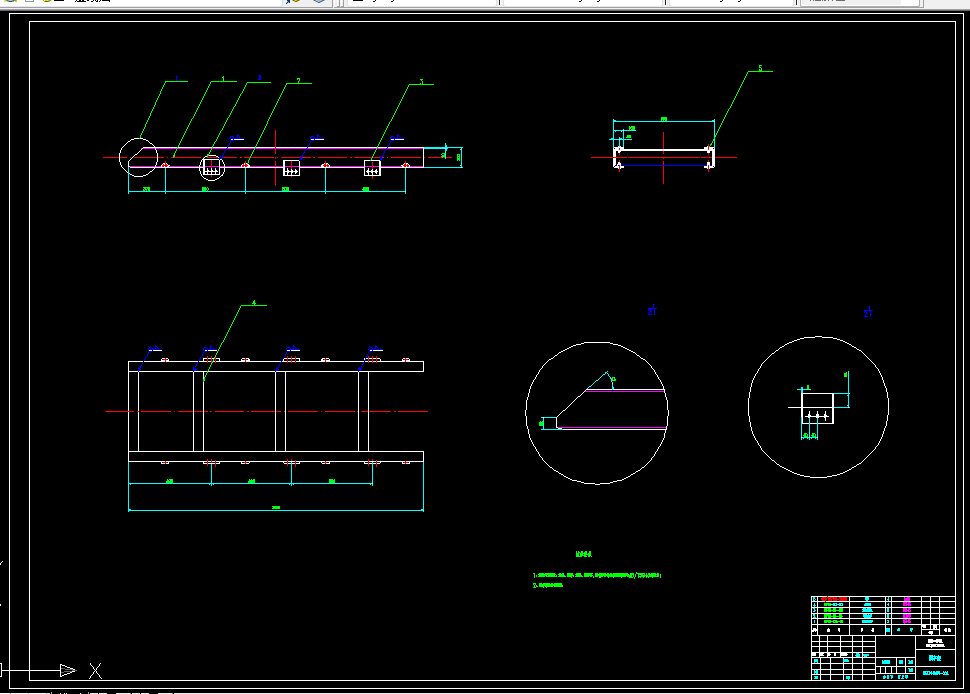Viewport: 970px width, 694px height.
Task: Pick the small detail circle around the first bracket
Action: pyautogui.click(x=212, y=168)
